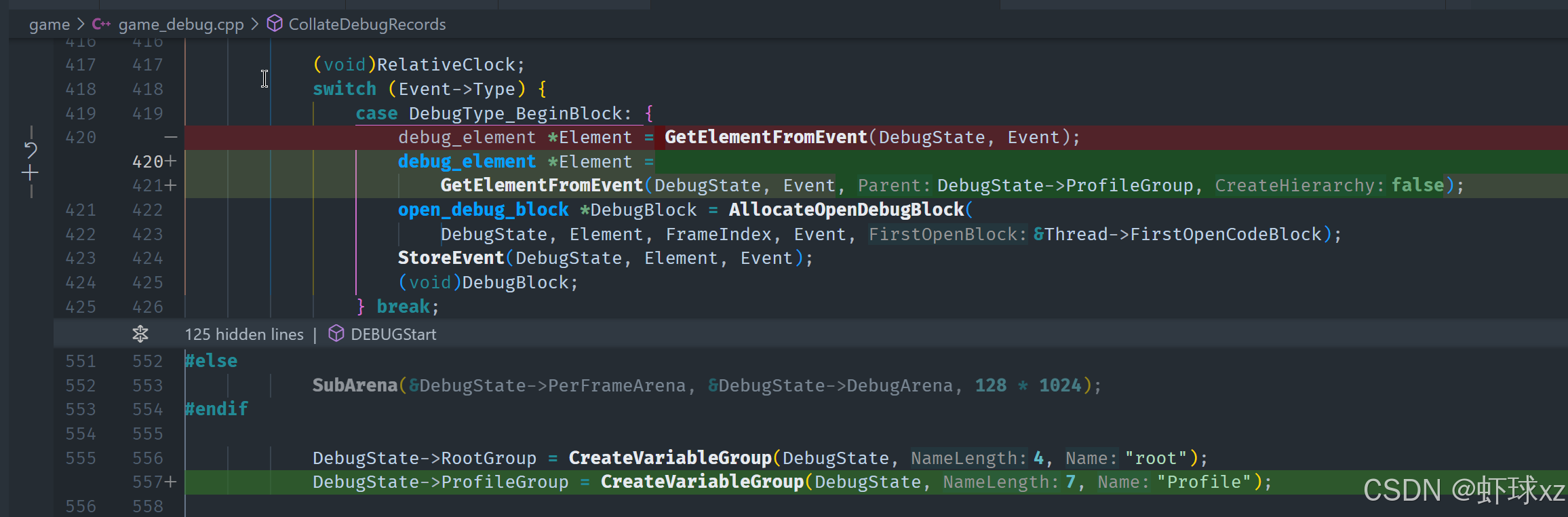This screenshot has width=1568, height=517.
Task: Open the CollateDebugRecords breadcrumb symbol
Action: (x=367, y=24)
